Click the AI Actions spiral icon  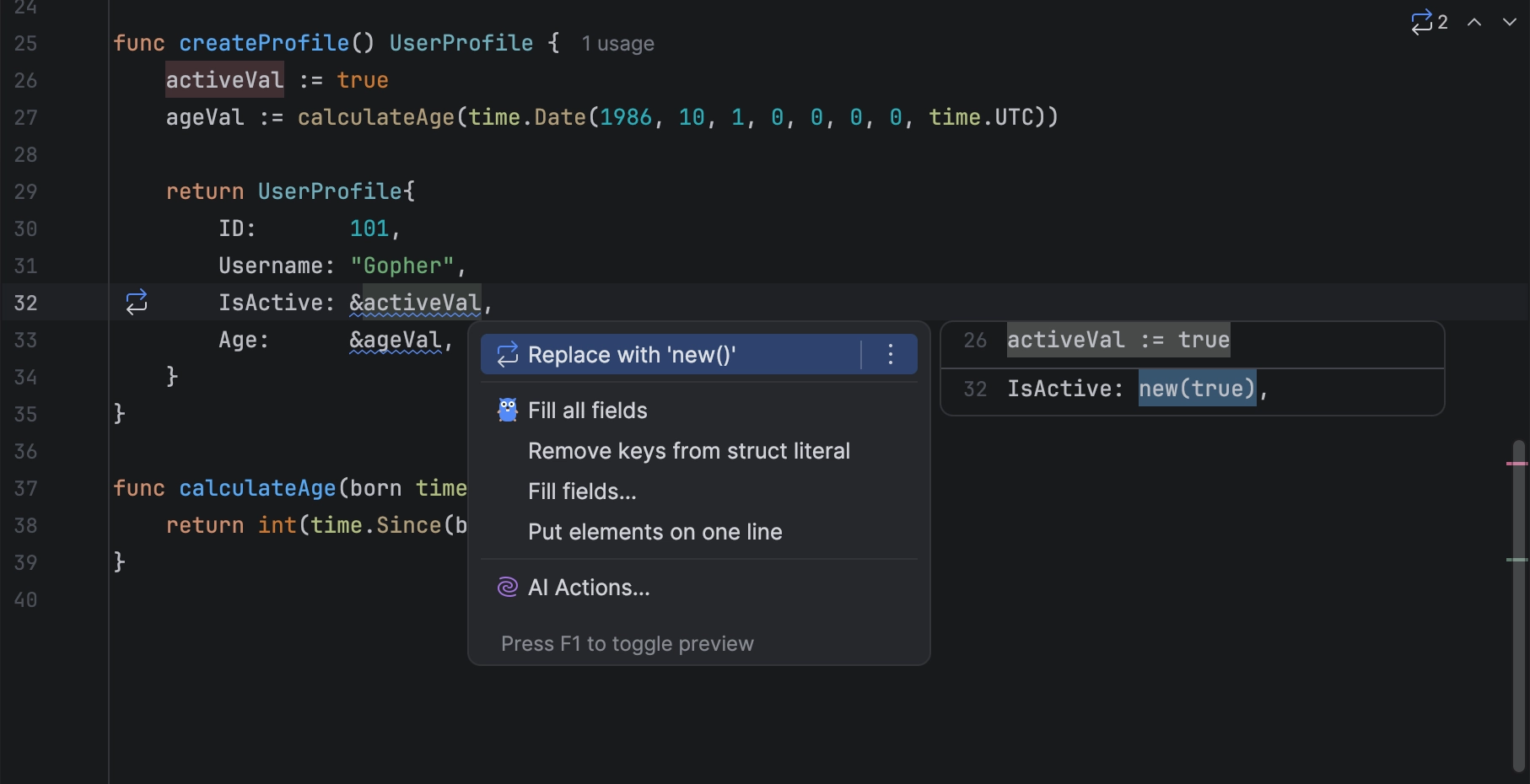[x=507, y=588]
